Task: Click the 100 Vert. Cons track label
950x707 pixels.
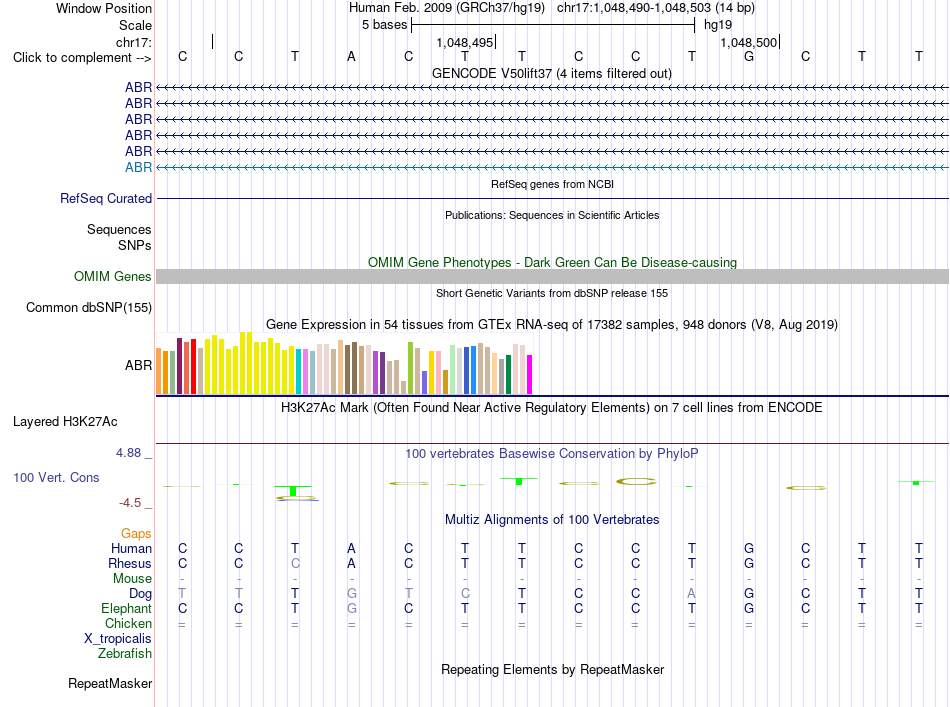Action: (x=56, y=477)
